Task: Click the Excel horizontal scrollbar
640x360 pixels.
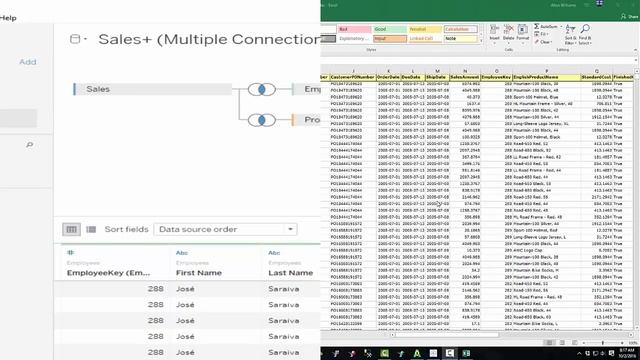Action: 447,335
